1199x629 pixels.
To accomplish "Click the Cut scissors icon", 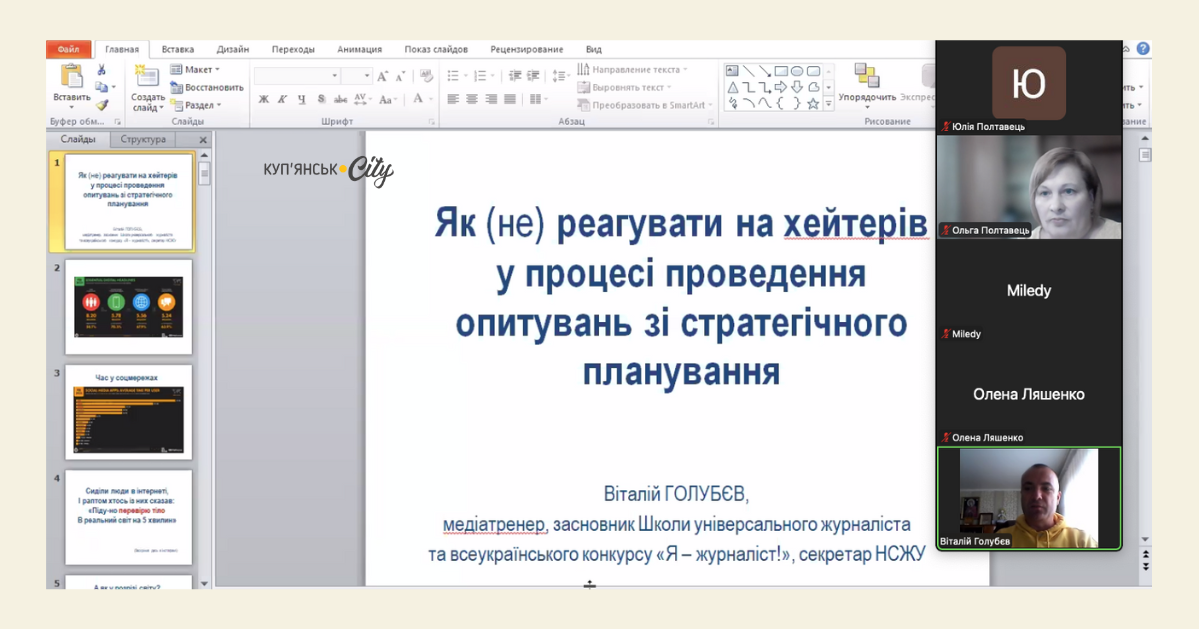I will 101,70.
